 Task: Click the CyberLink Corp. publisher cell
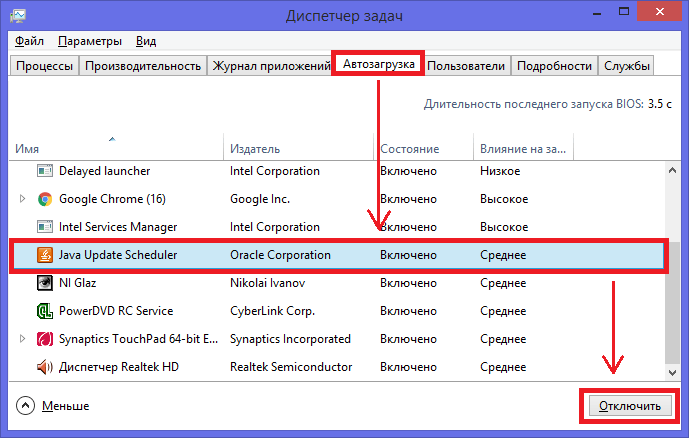pos(272,311)
